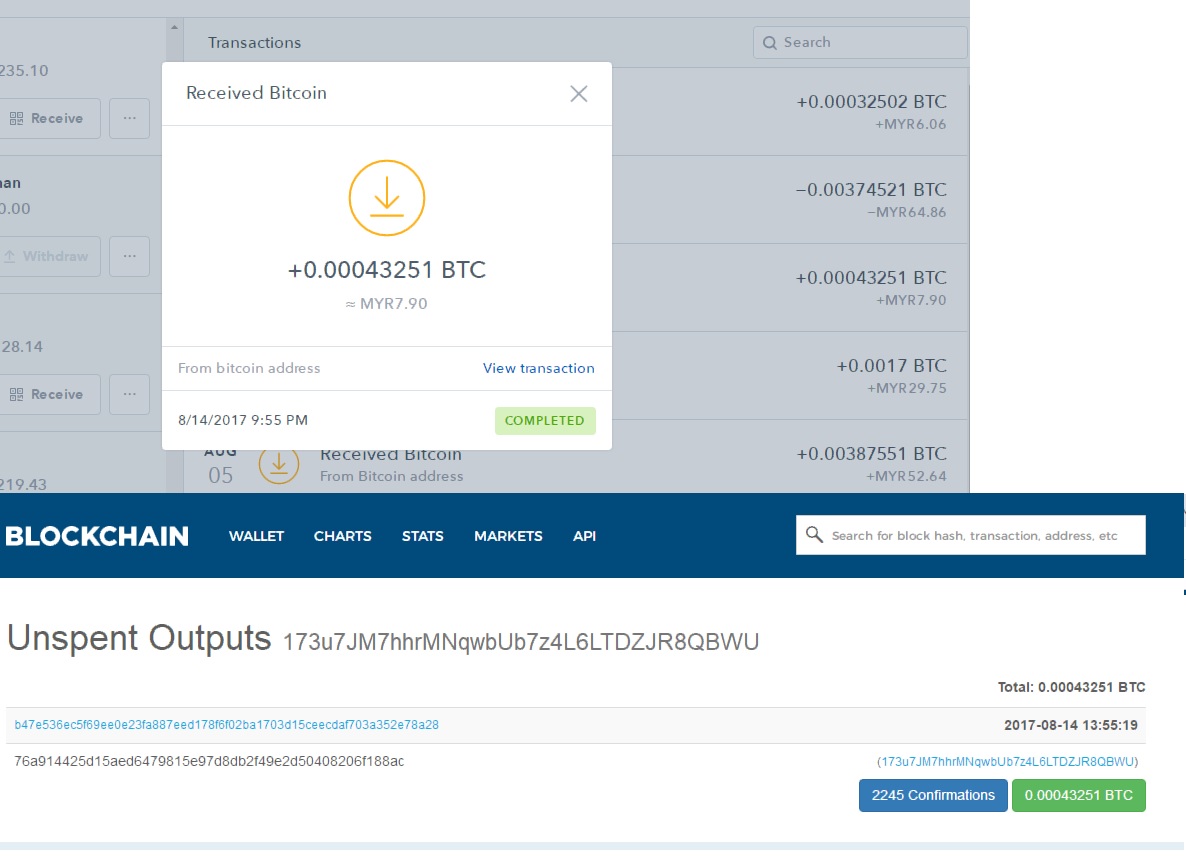Click the magnifier icon in Transactions search

(769, 42)
